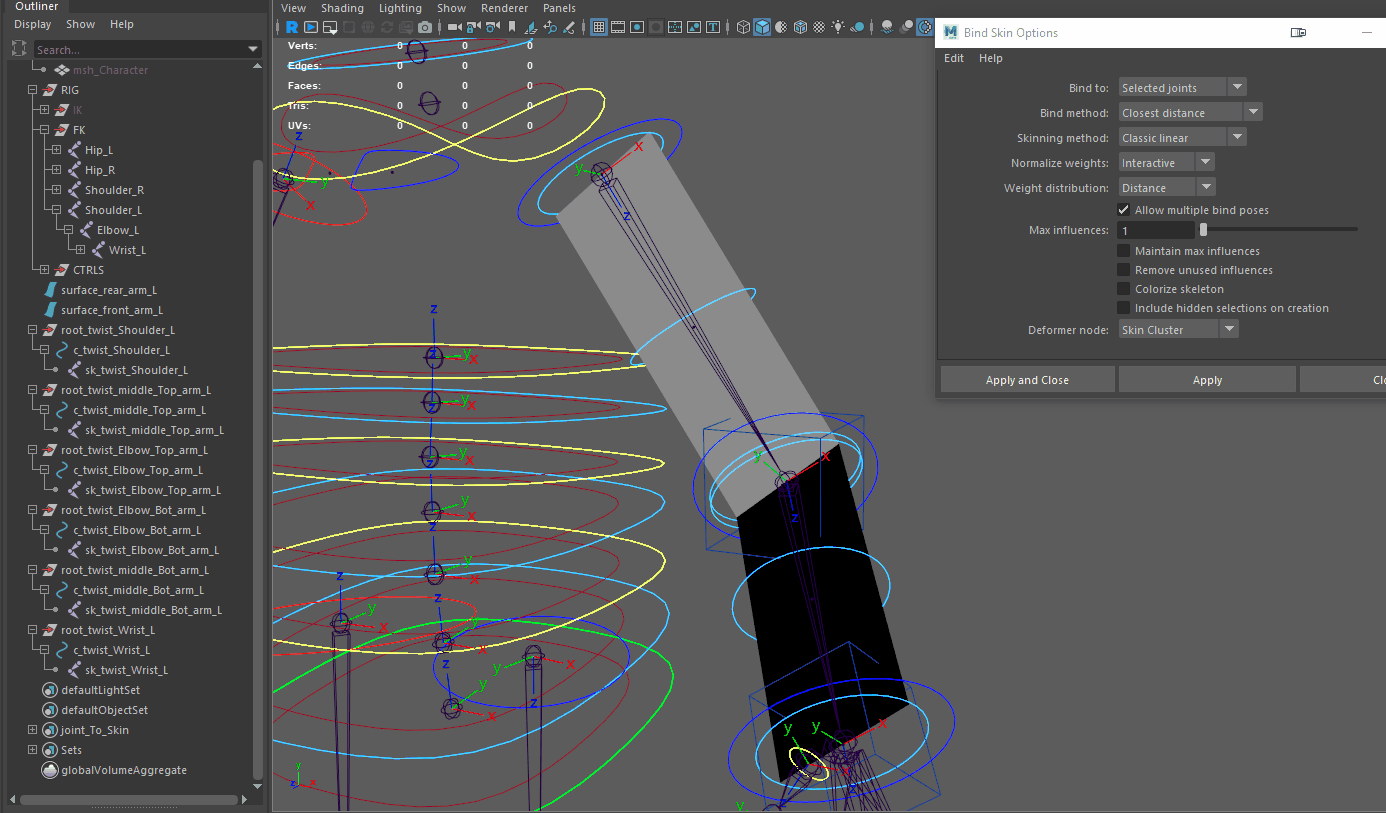Toggle Use Default Material icon

(x=781, y=27)
